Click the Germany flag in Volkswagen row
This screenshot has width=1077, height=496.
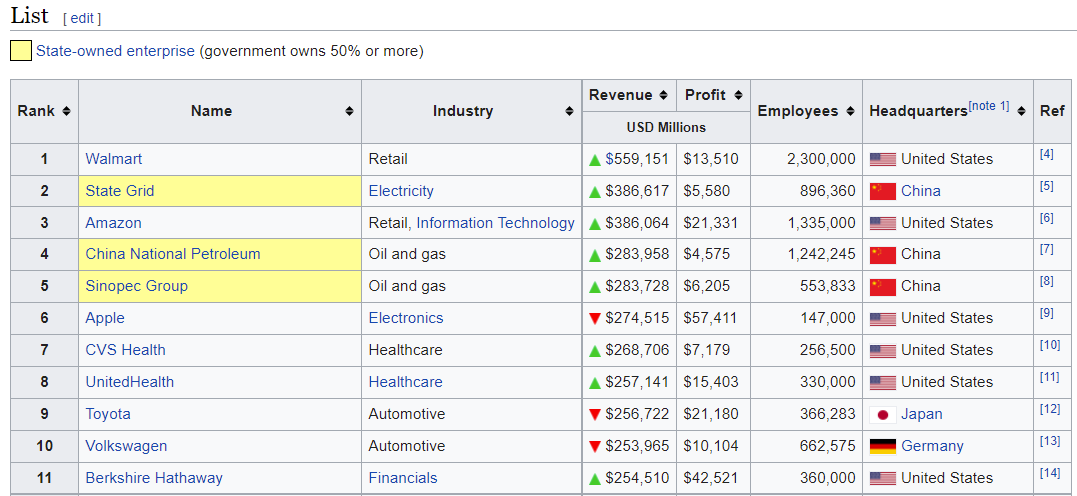point(883,447)
